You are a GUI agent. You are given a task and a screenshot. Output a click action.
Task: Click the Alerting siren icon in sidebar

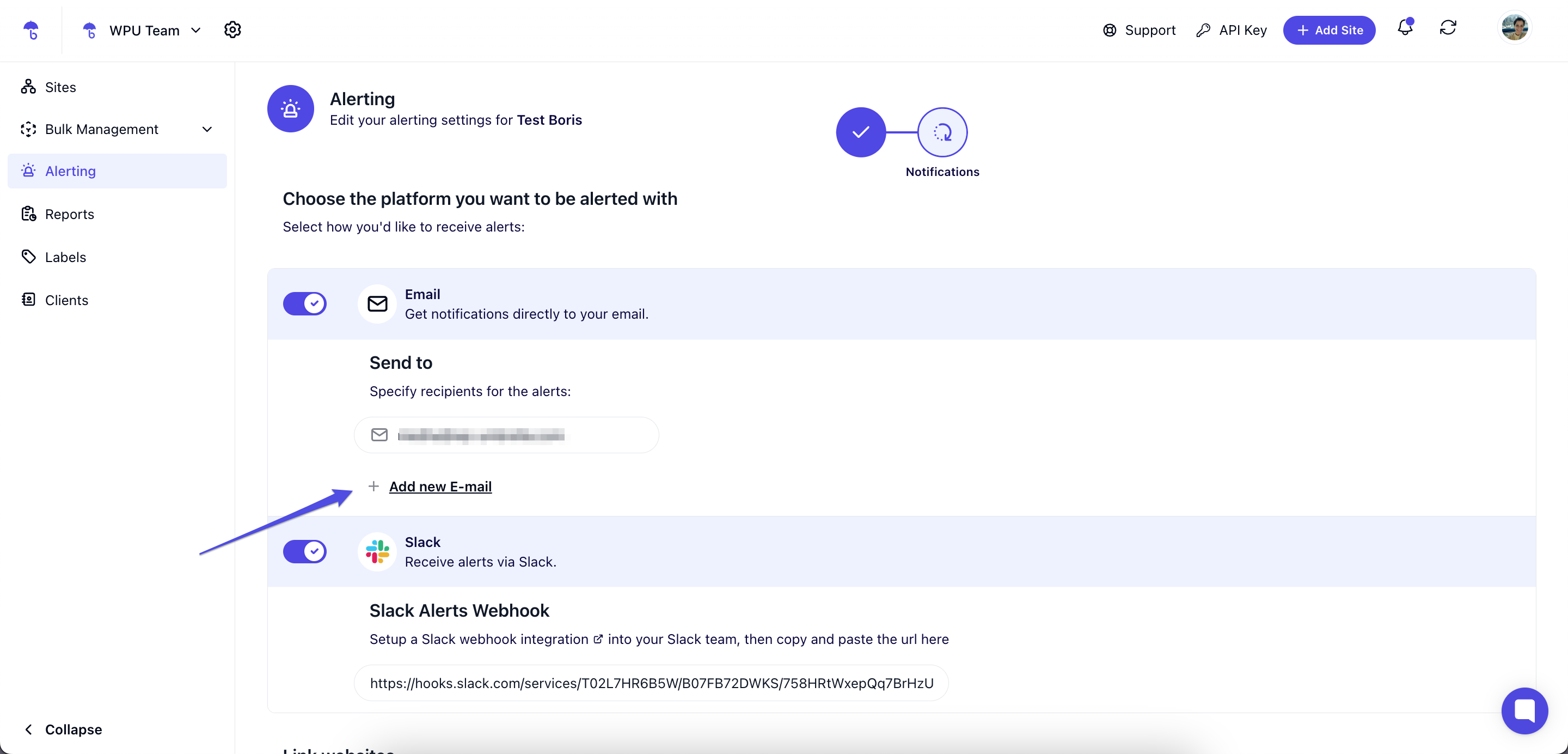(28, 171)
